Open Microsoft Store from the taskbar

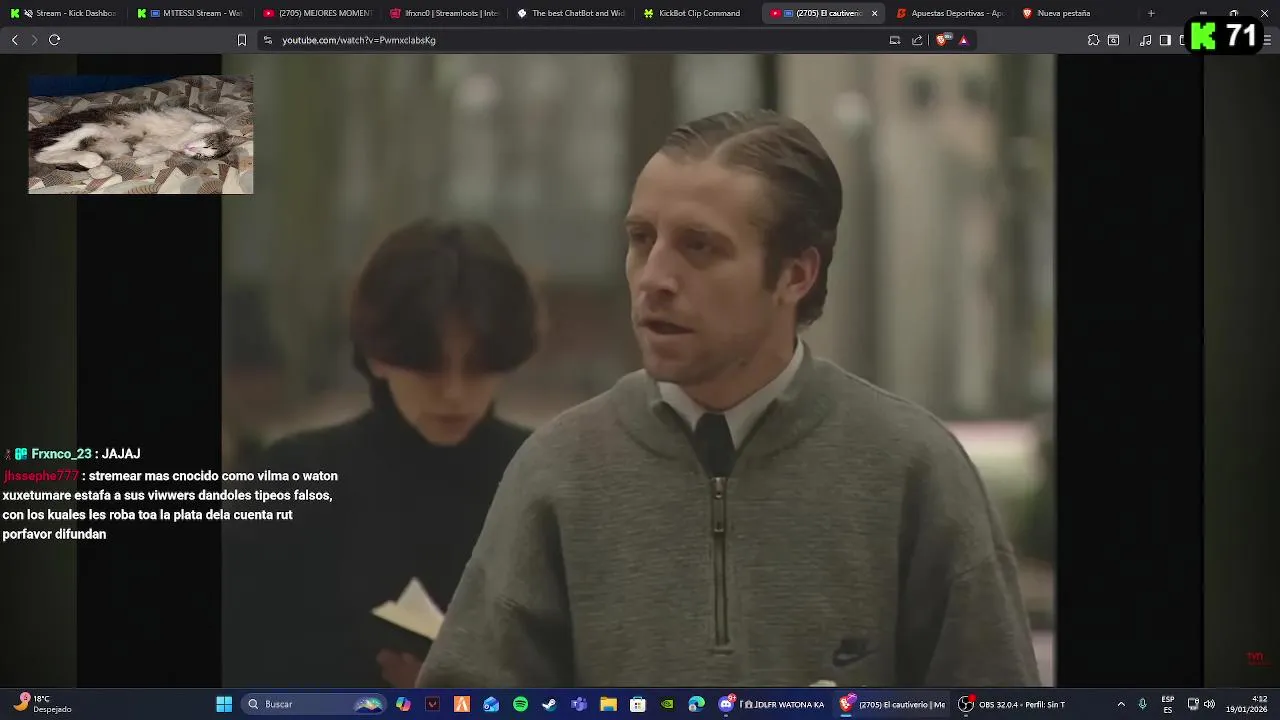click(638, 704)
